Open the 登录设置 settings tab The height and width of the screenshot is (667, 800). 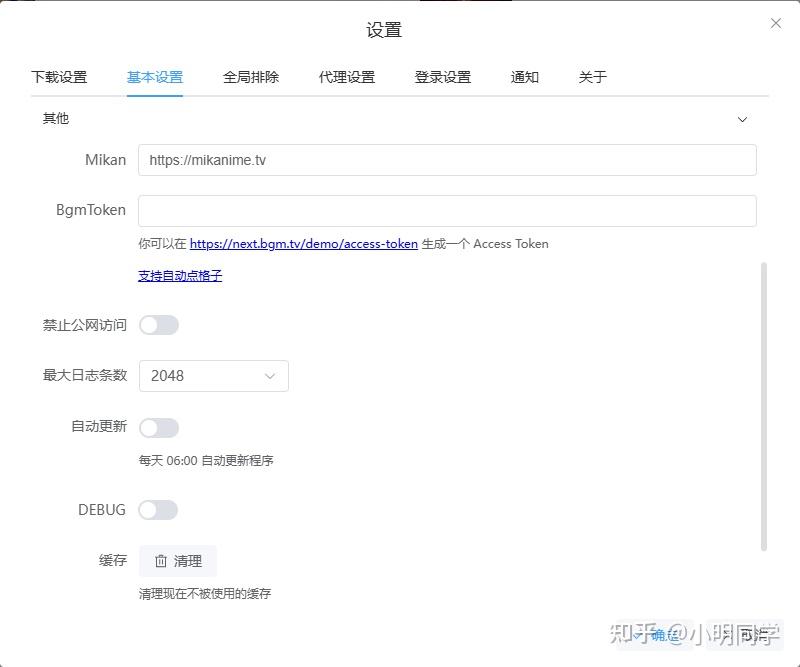click(x=442, y=76)
